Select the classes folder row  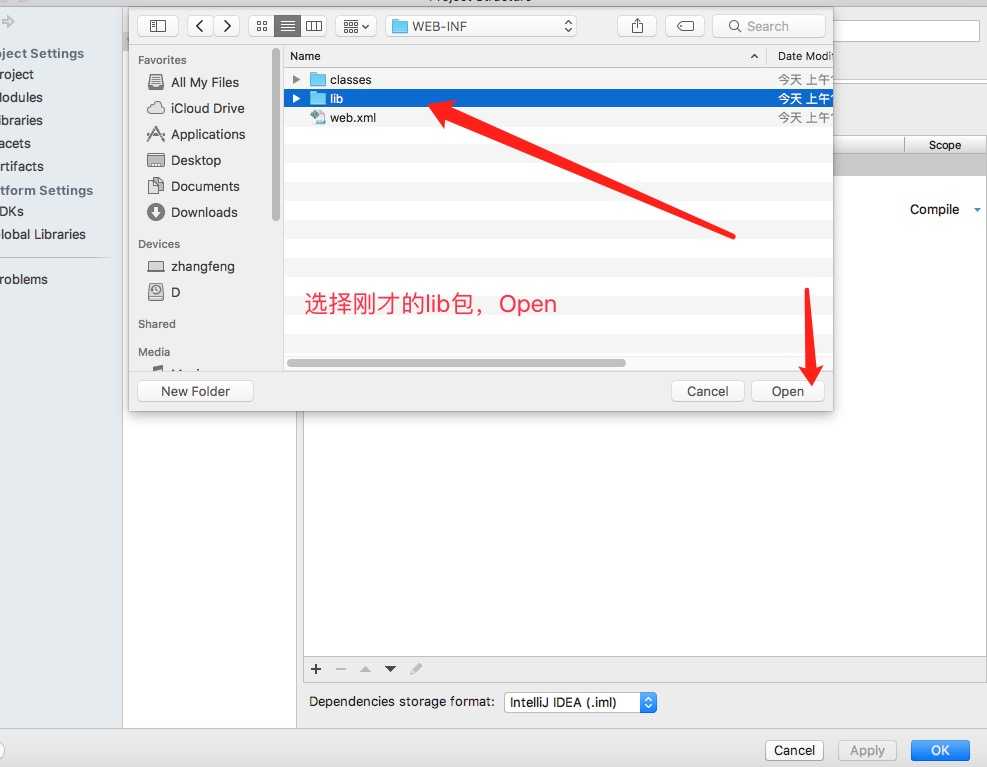(558, 79)
